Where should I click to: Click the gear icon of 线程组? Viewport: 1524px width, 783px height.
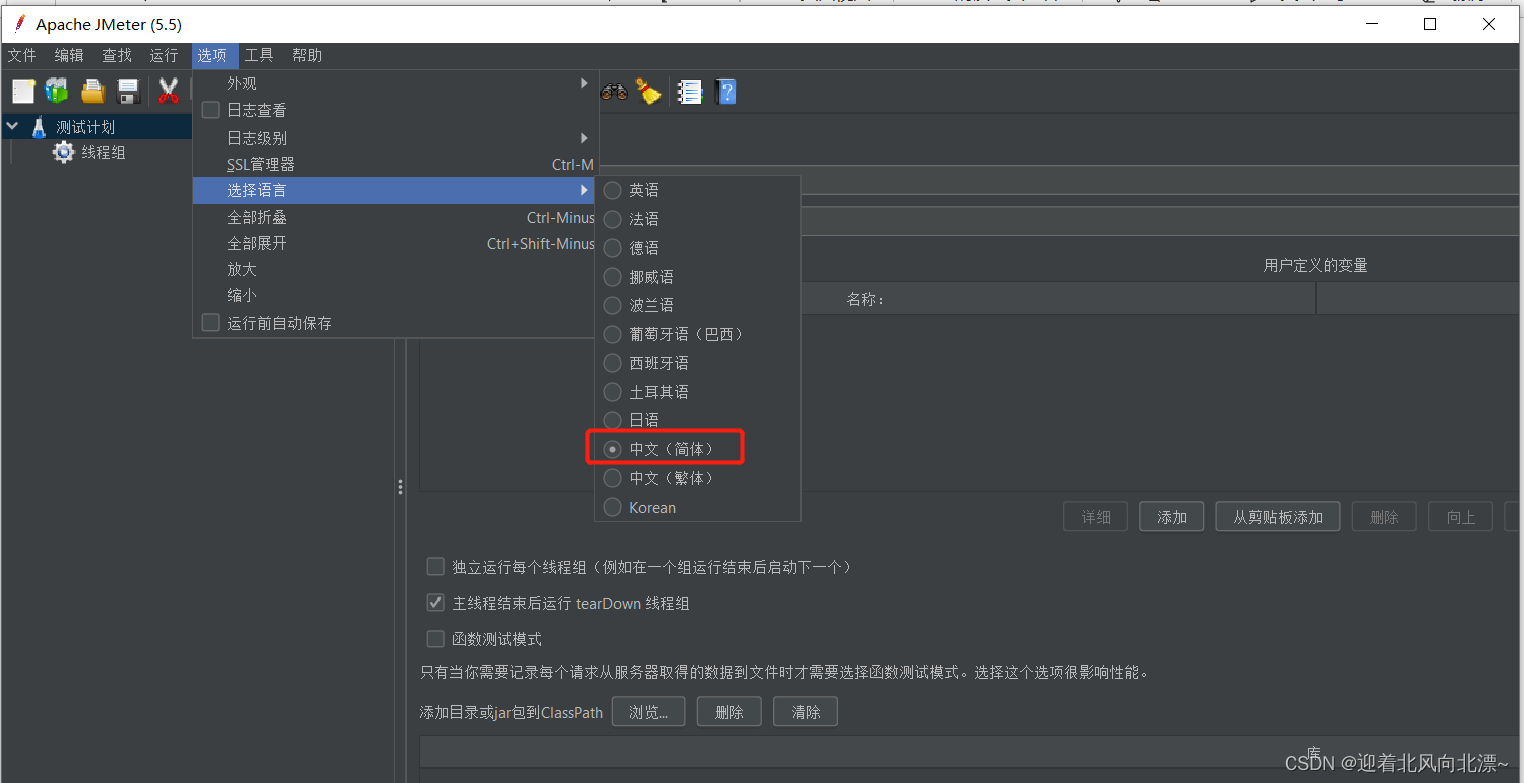tap(64, 152)
